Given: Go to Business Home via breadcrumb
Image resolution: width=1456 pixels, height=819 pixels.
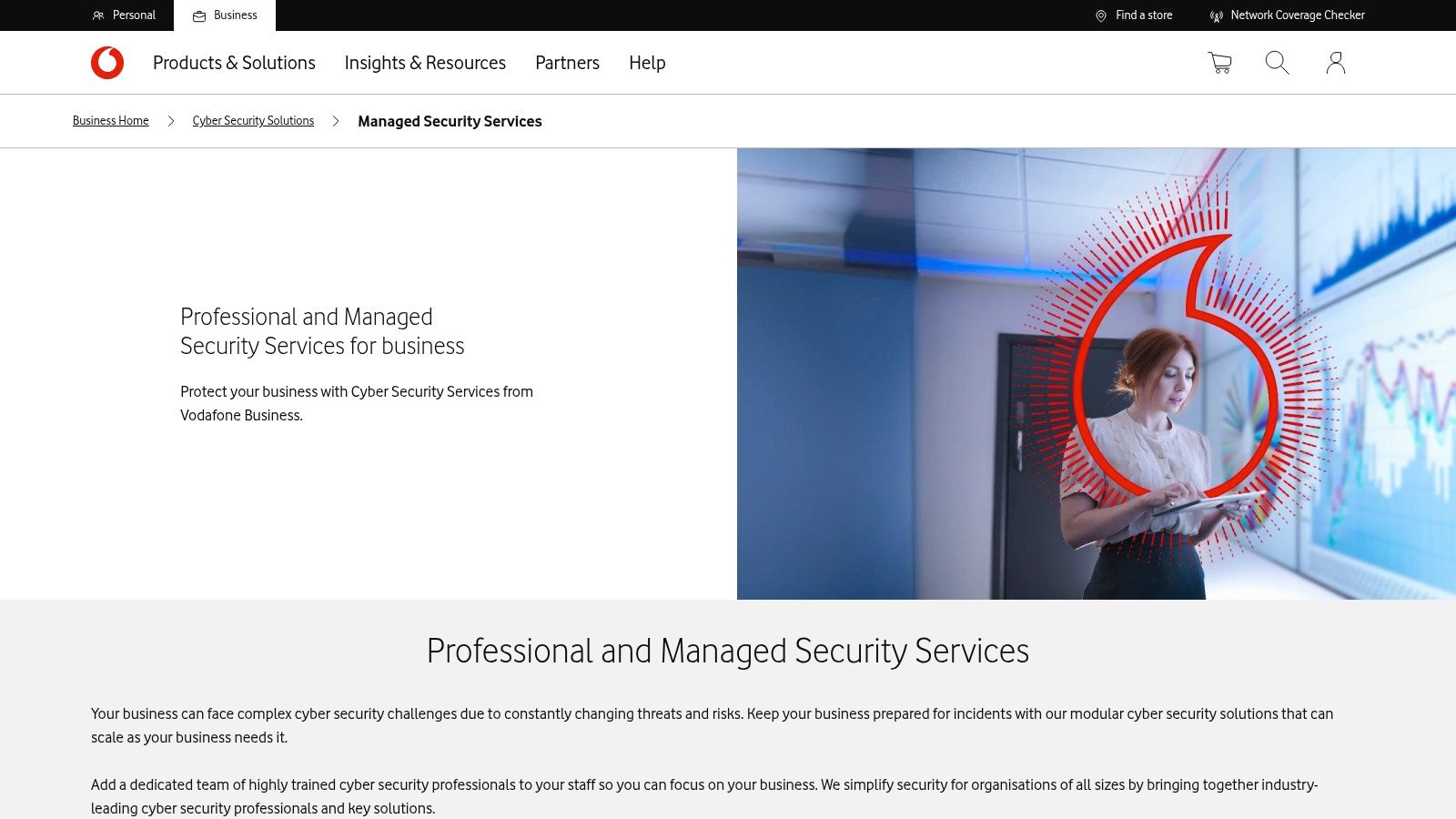Looking at the screenshot, I should pyautogui.click(x=110, y=120).
